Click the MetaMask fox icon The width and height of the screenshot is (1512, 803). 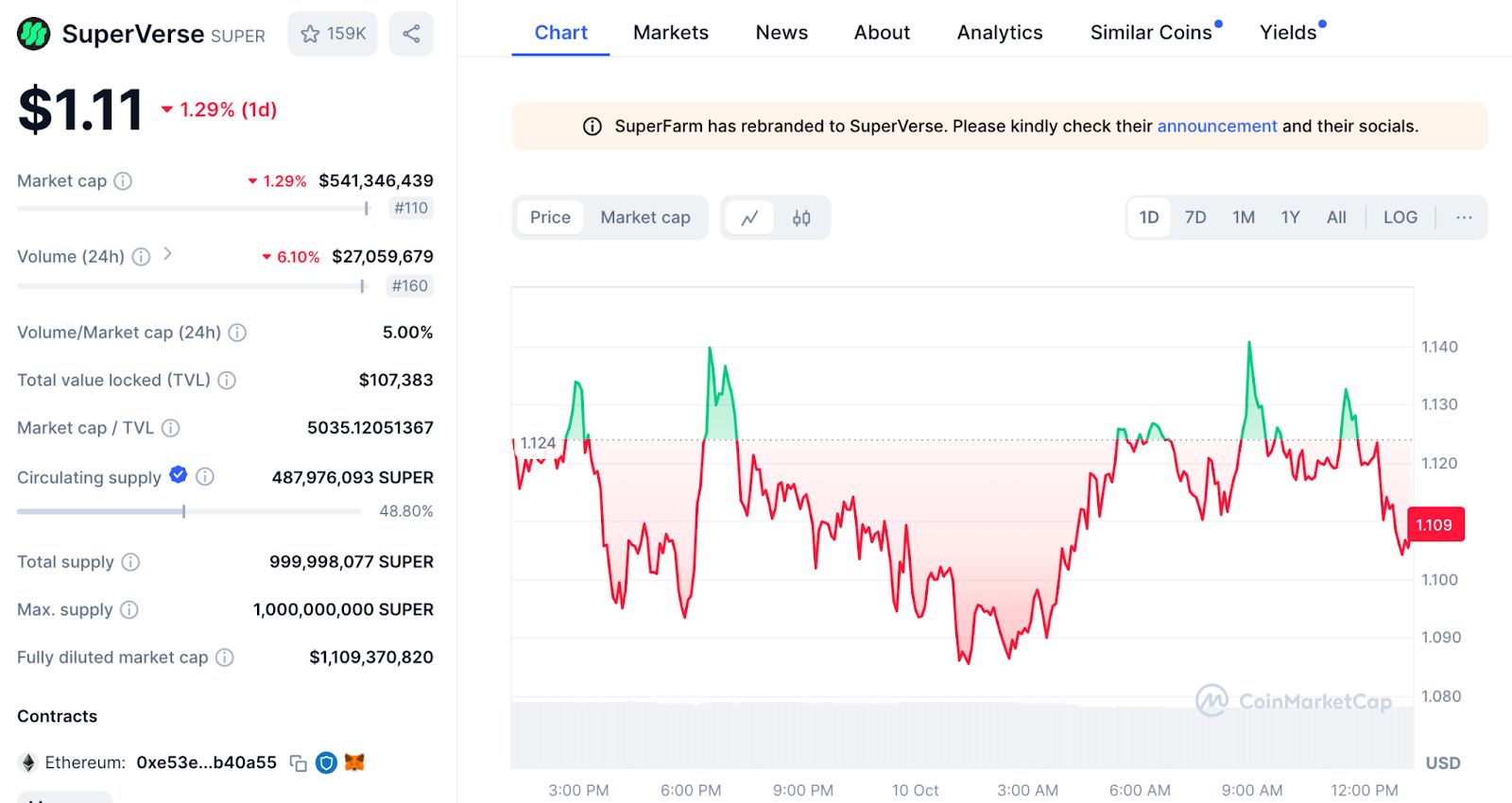354,762
